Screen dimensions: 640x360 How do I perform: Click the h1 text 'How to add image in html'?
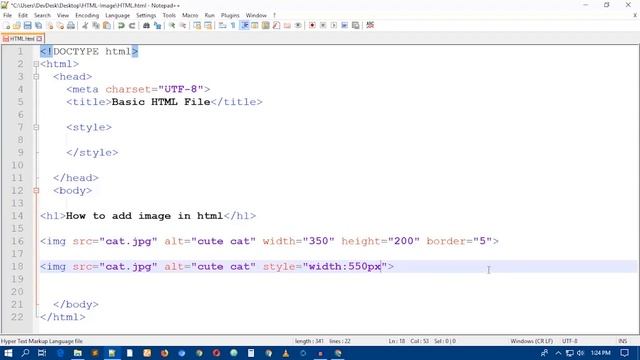tap(144, 216)
